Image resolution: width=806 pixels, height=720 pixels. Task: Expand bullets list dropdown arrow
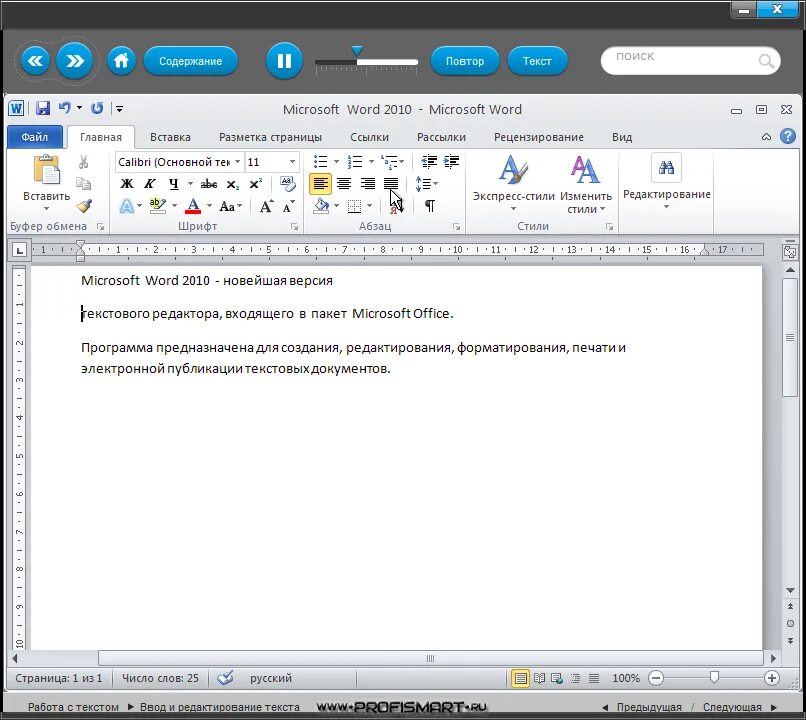pyautogui.click(x=337, y=162)
